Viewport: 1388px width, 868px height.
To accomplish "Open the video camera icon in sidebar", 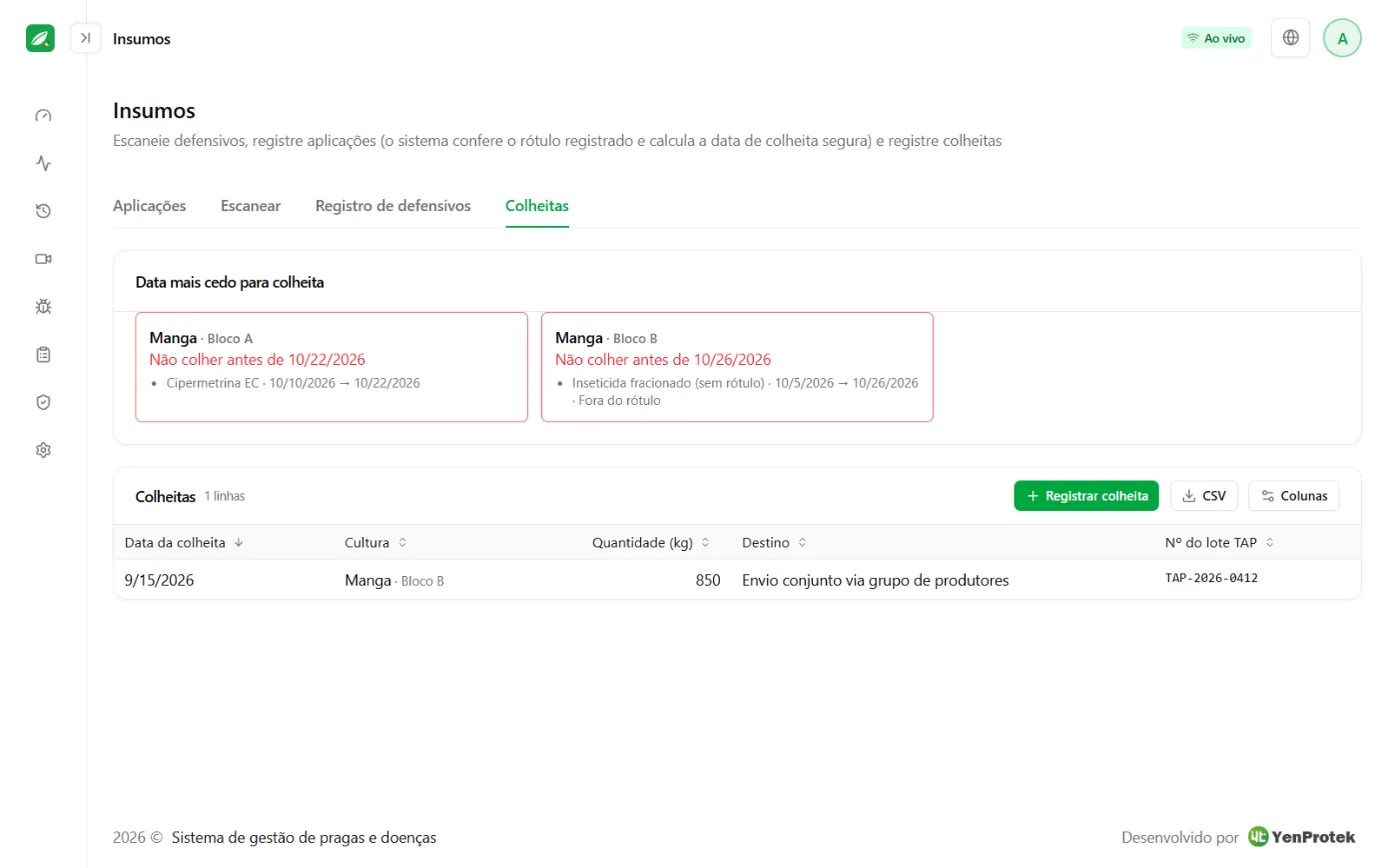I will (x=43, y=259).
